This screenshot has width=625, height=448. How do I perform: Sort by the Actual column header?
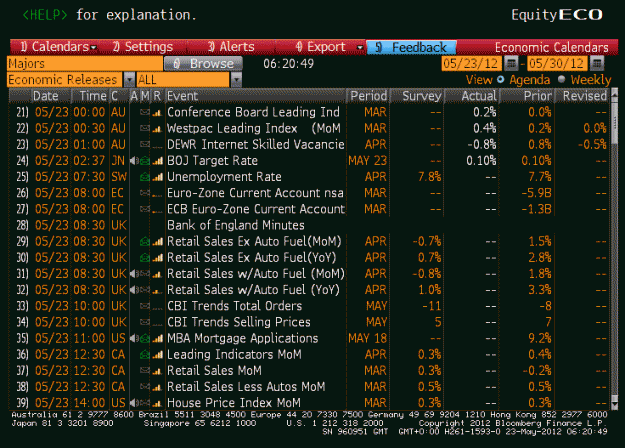[479, 96]
